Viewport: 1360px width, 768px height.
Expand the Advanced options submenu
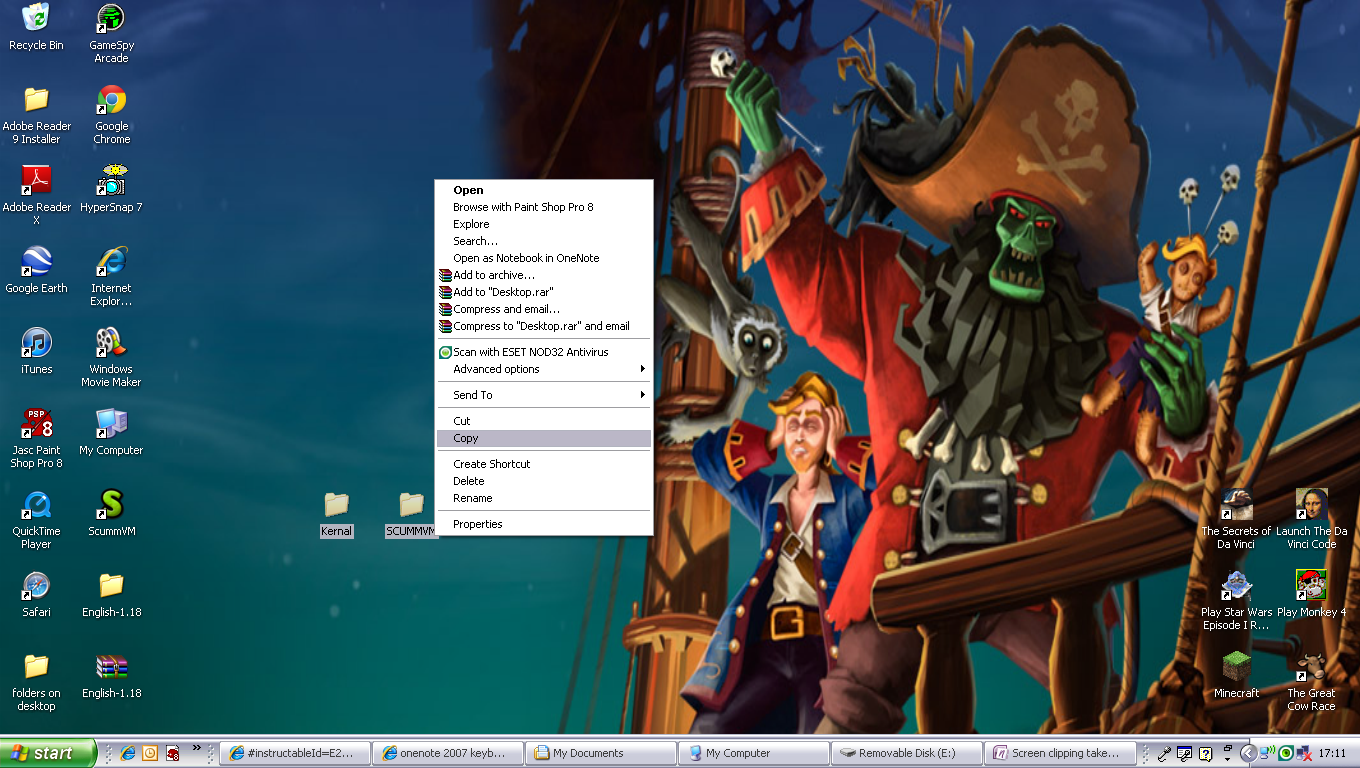[544, 369]
